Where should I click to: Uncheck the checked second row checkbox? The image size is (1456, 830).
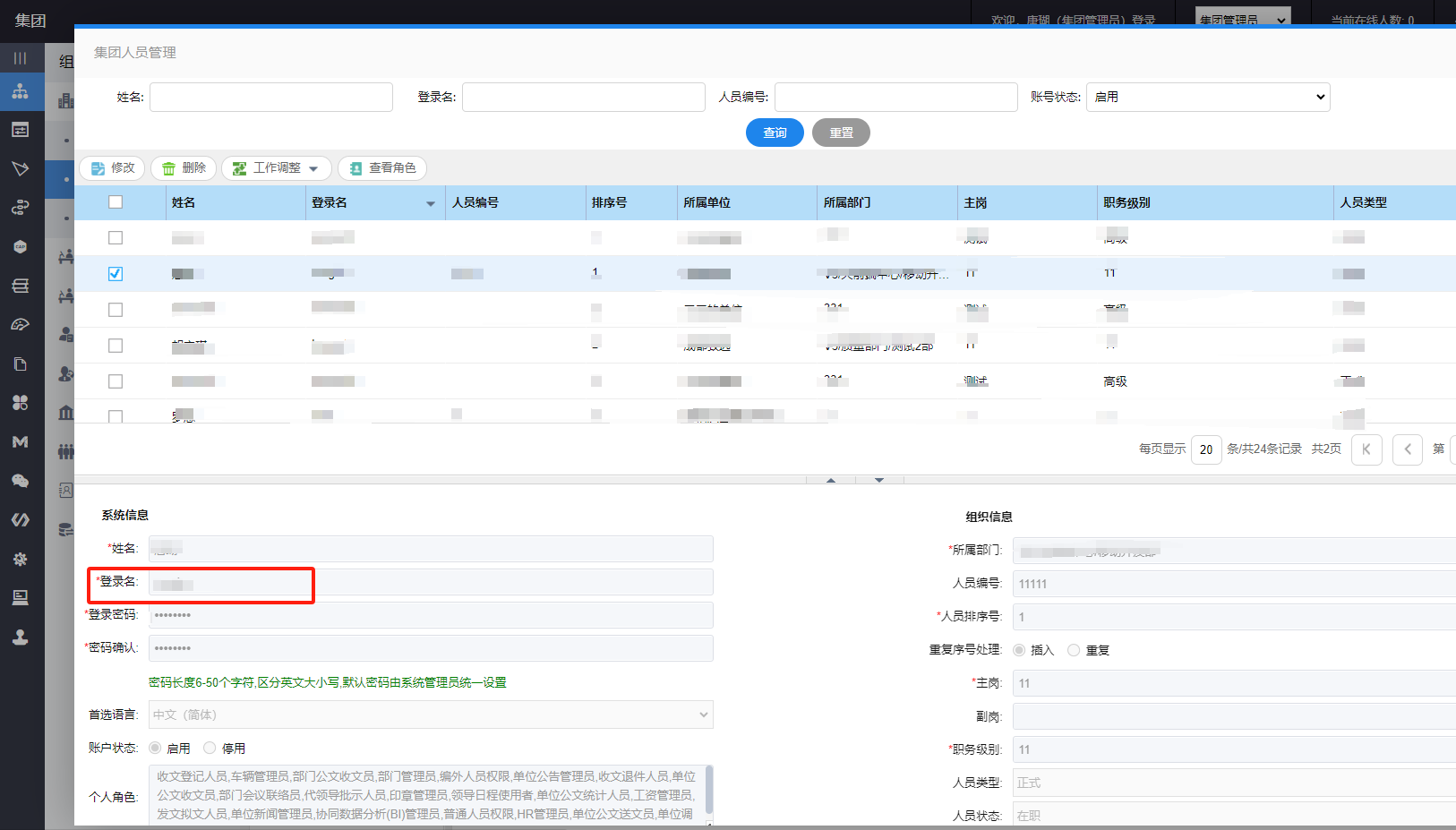pos(116,274)
